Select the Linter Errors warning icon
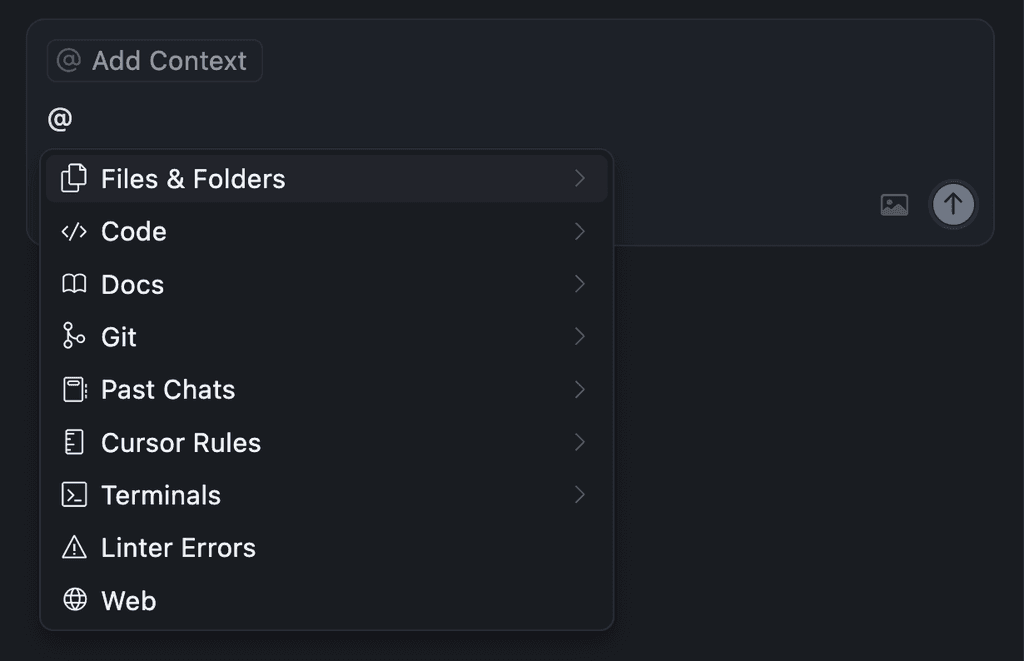 pos(72,547)
